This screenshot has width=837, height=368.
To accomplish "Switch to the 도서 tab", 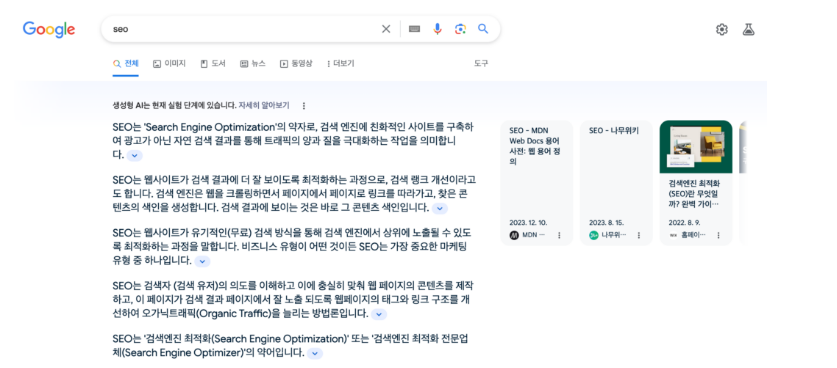I will 213,64.
